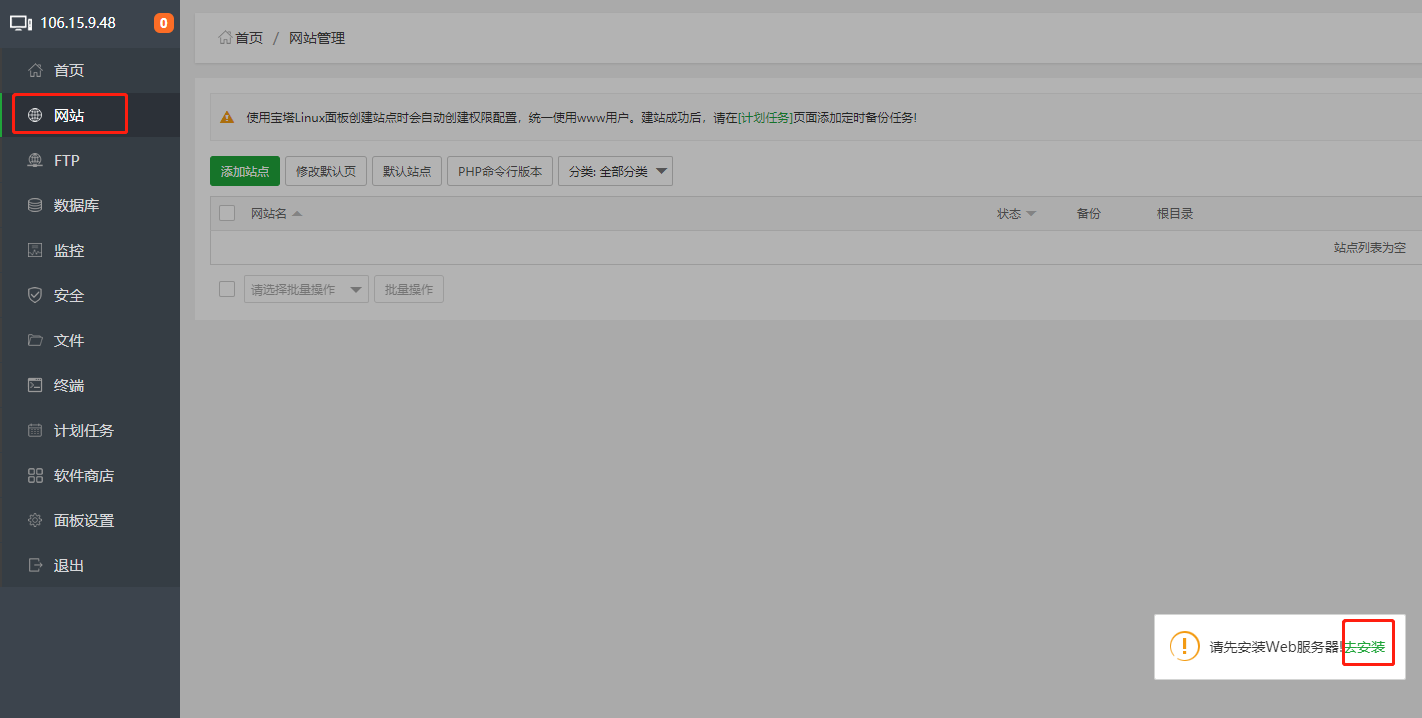
Task: Open the files (文件) folder icon
Action: click(x=36, y=341)
